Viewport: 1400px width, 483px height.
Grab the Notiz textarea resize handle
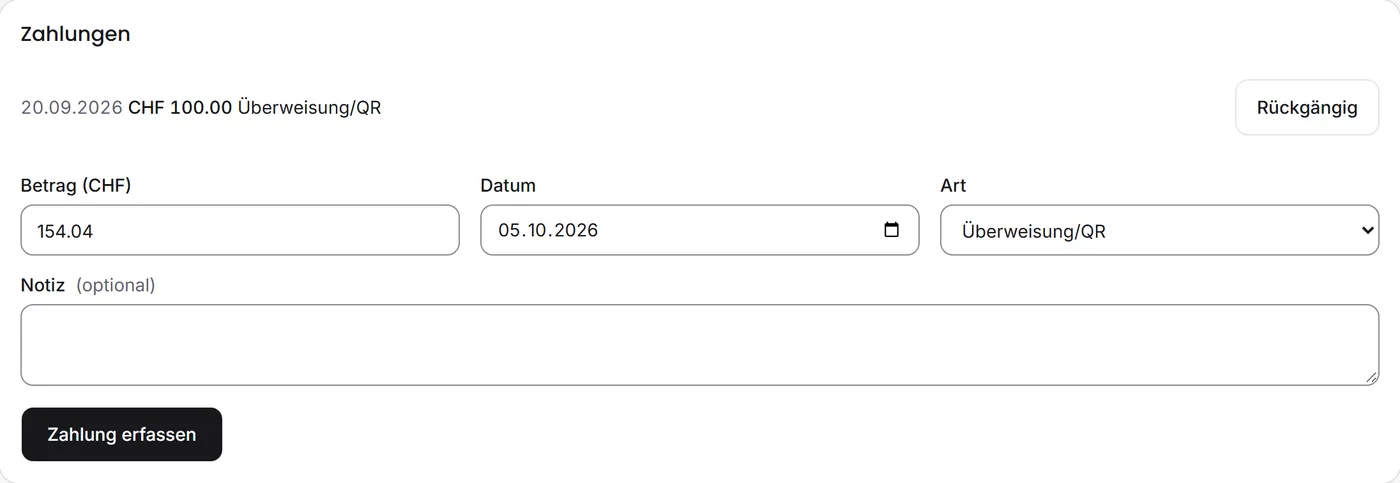1371,377
